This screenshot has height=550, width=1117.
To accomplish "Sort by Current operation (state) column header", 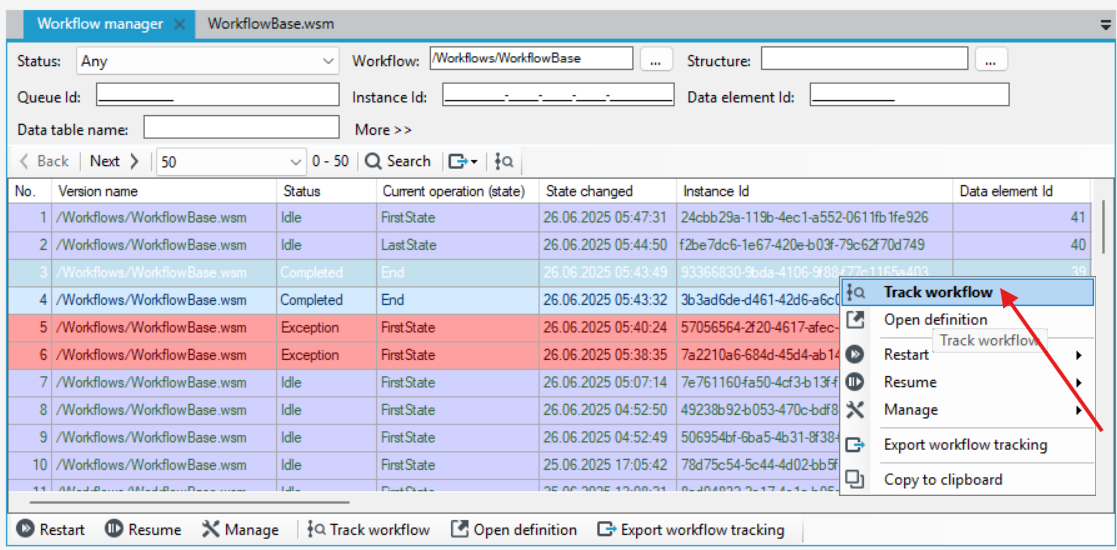I will [457, 191].
